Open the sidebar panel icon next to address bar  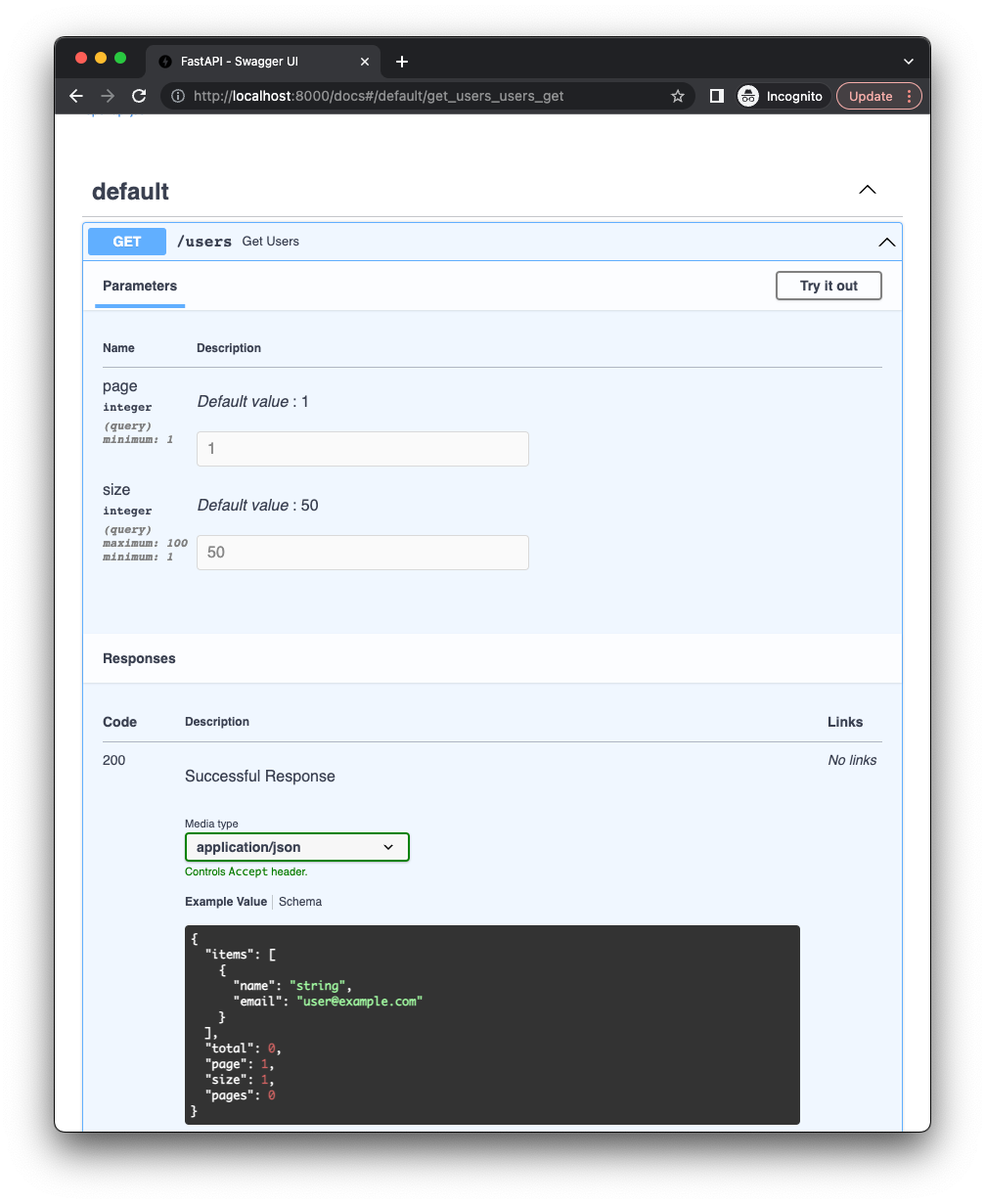pos(716,96)
